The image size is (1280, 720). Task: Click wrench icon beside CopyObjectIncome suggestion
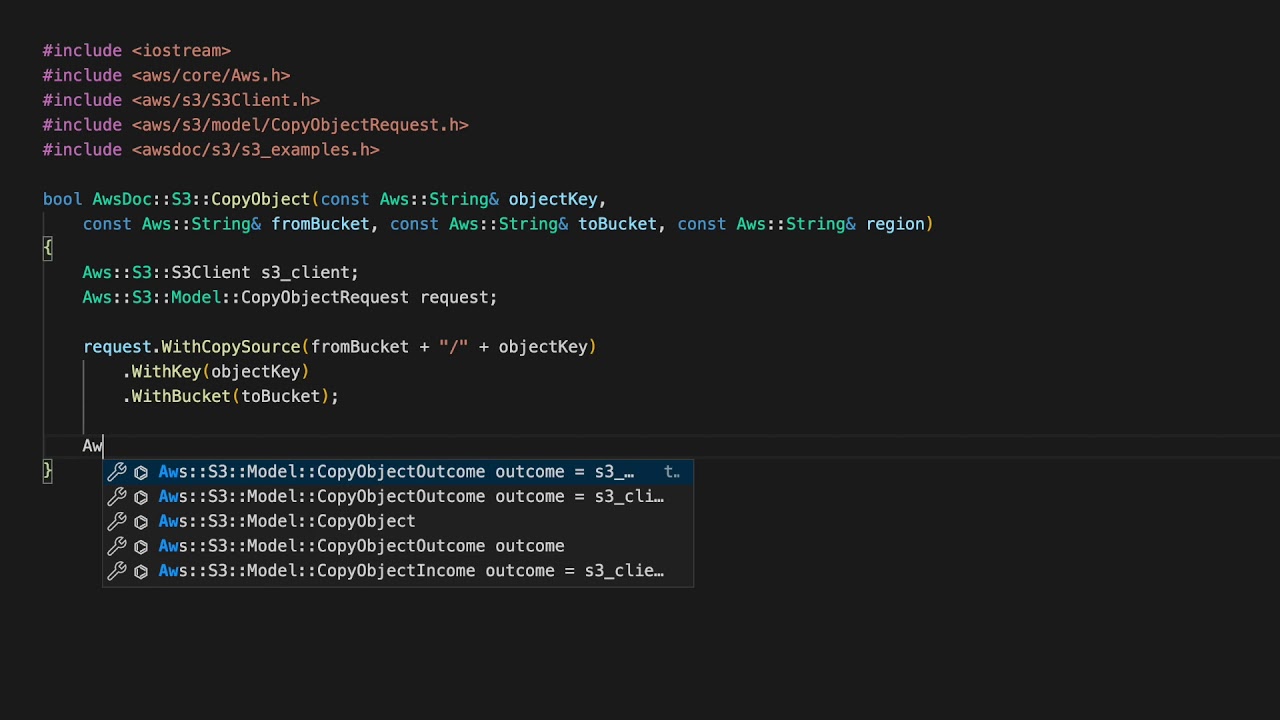tap(117, 571)
